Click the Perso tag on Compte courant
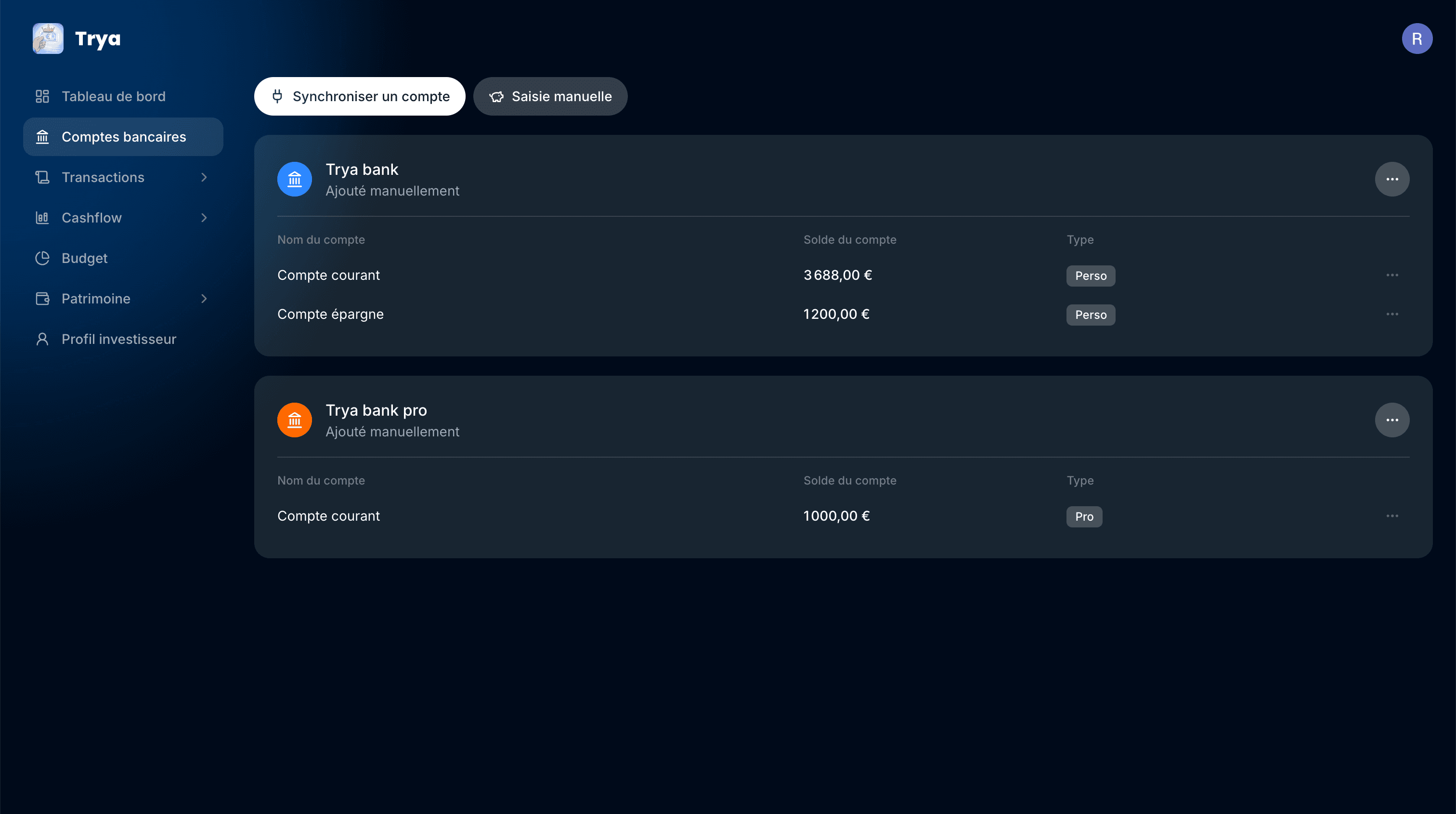The height and width of the screenshot is (814, 1456). (x=1090, y=276)
